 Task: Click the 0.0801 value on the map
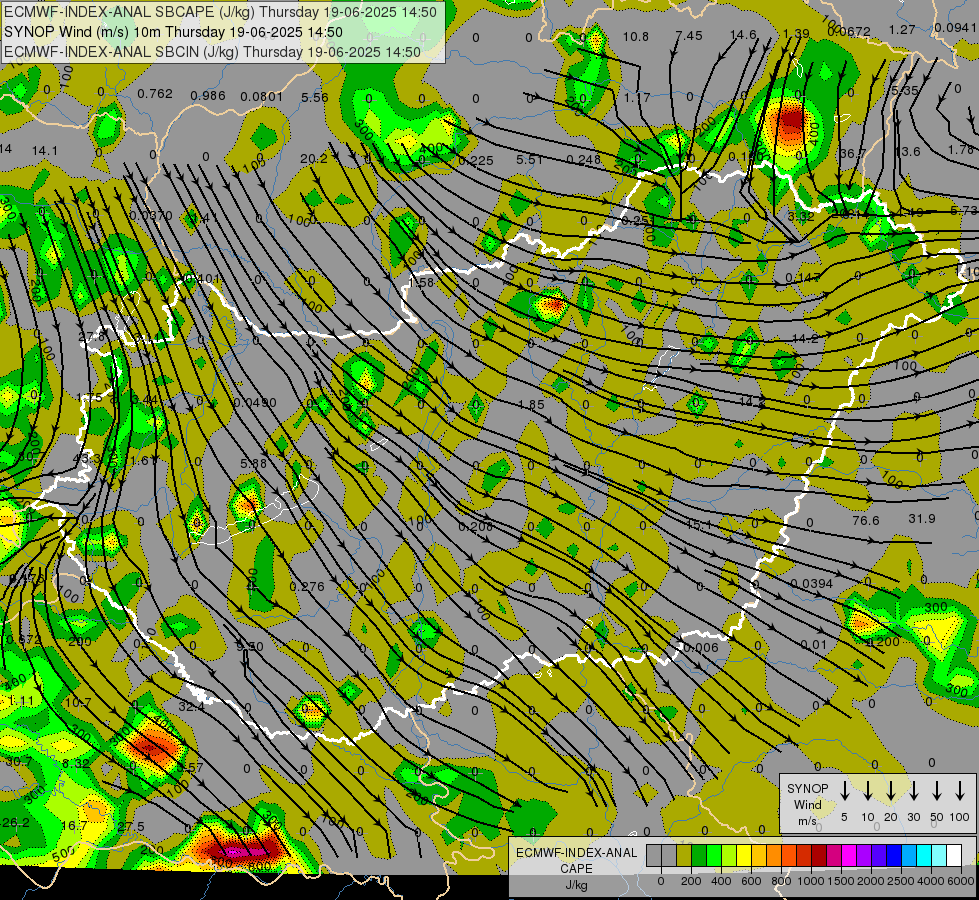(262, 96)
